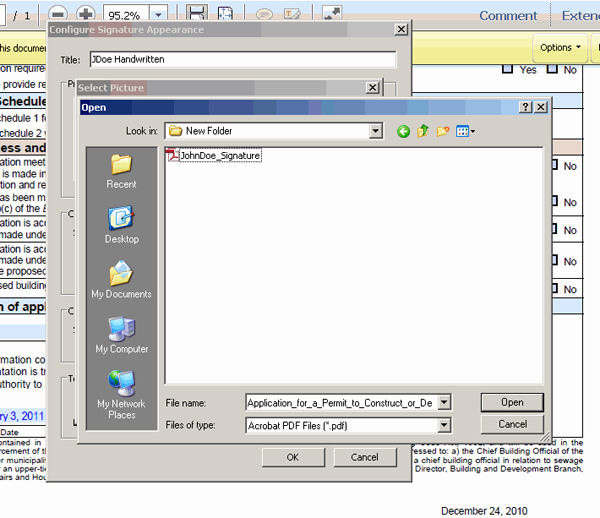Select the JohnDoe_Signature PDF file
Image resolution: width=600 pixels, height=518 pixels.
[214, 155]
